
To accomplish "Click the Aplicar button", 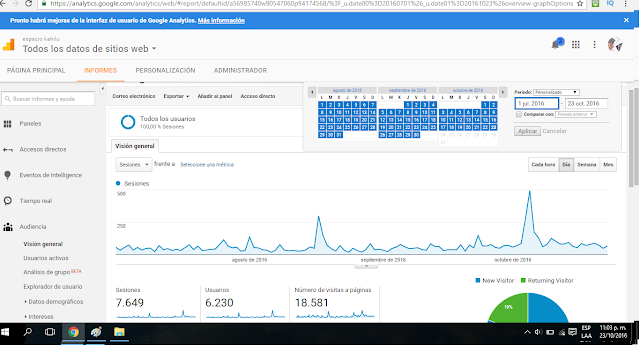I will 527,131.
